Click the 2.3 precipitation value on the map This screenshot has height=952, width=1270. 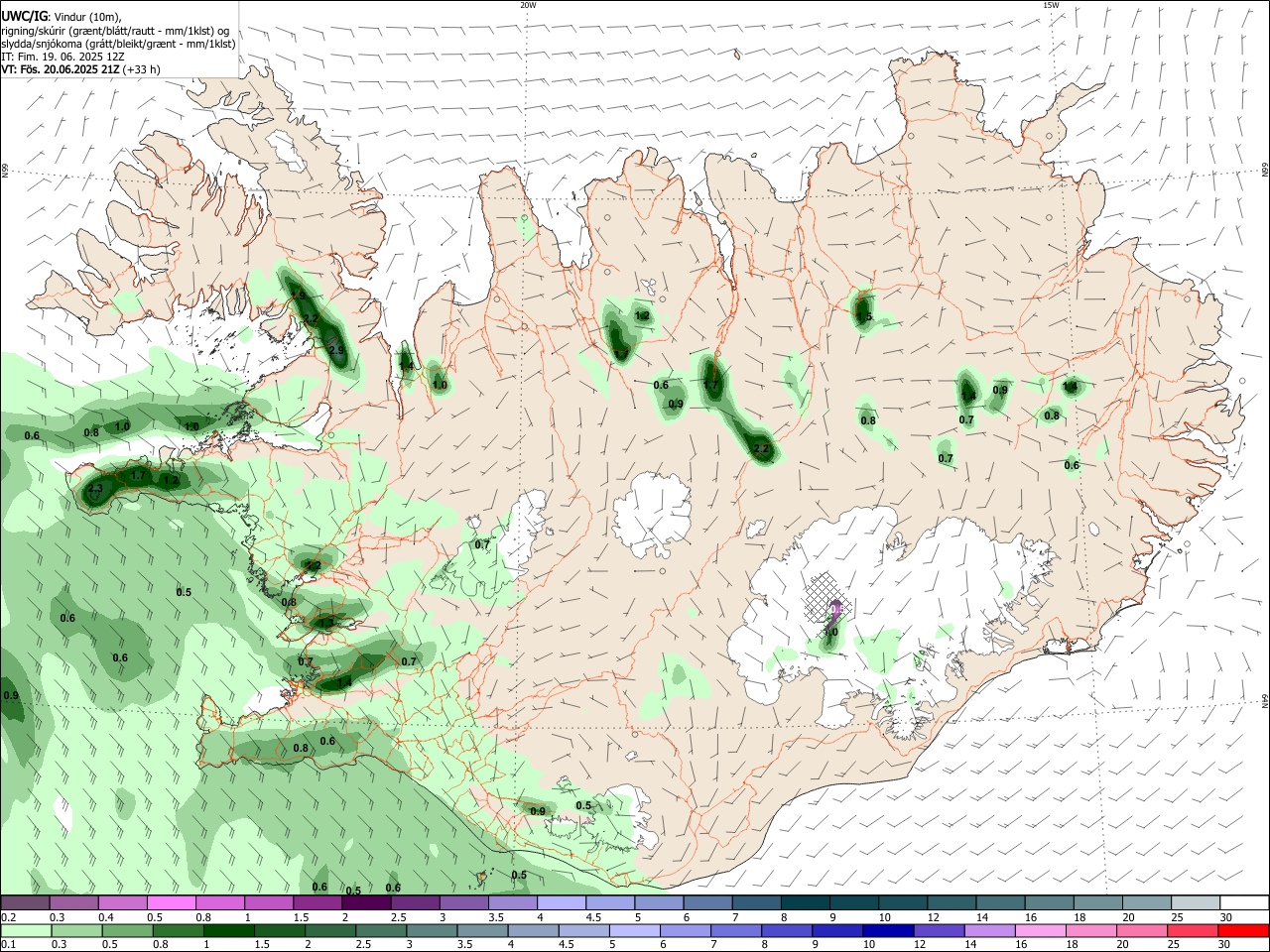pyautogui.click(x=95, y=489)
